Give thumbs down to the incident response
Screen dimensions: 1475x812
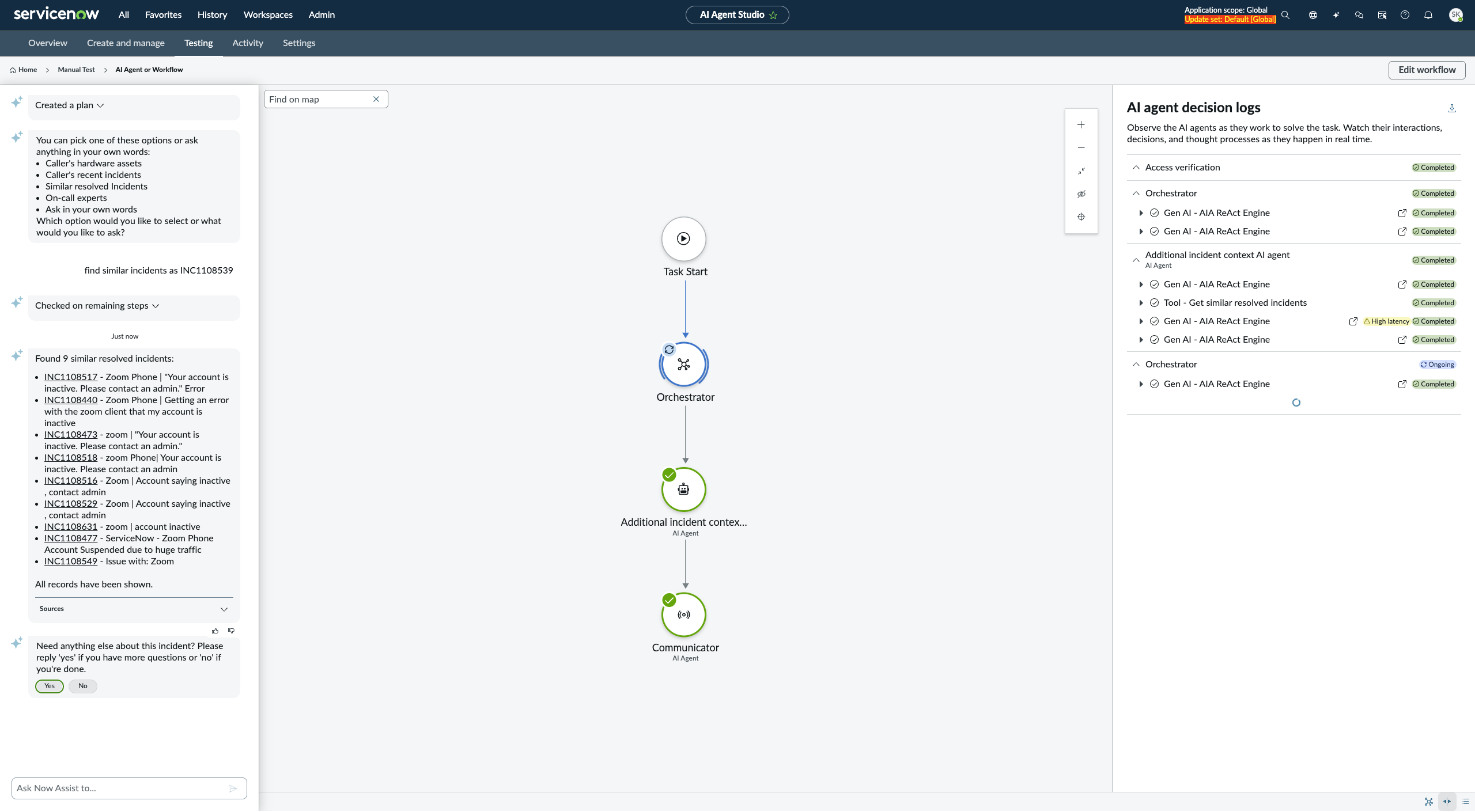click(232, 631)
